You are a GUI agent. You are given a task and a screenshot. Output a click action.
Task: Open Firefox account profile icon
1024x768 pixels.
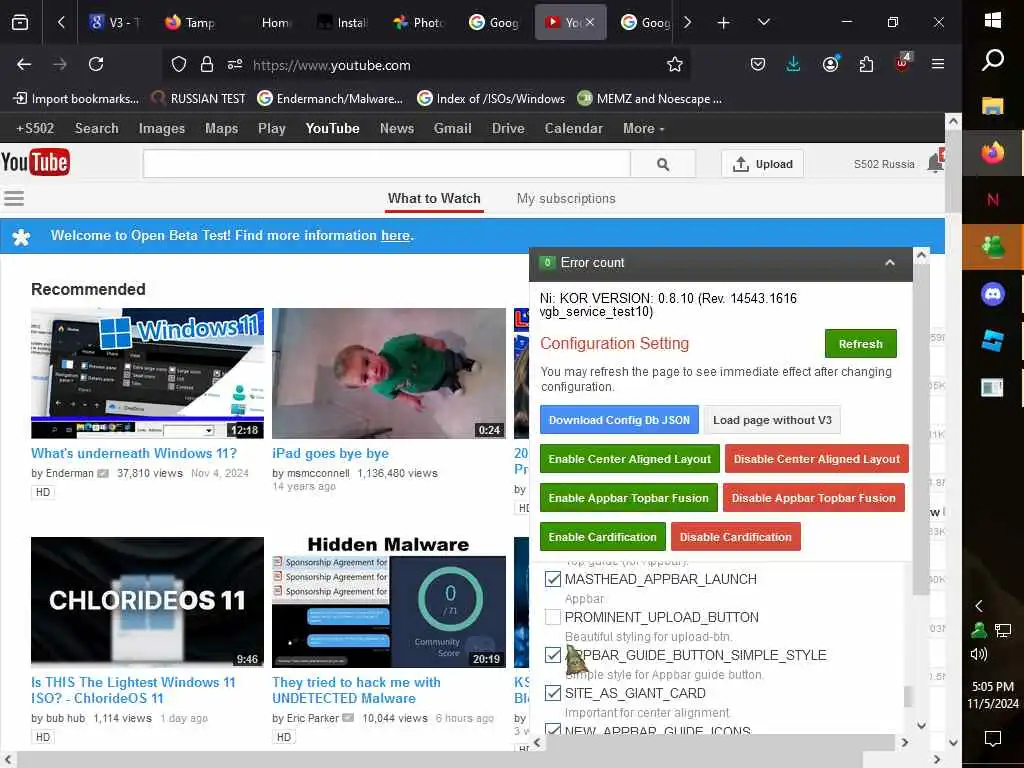831,65
